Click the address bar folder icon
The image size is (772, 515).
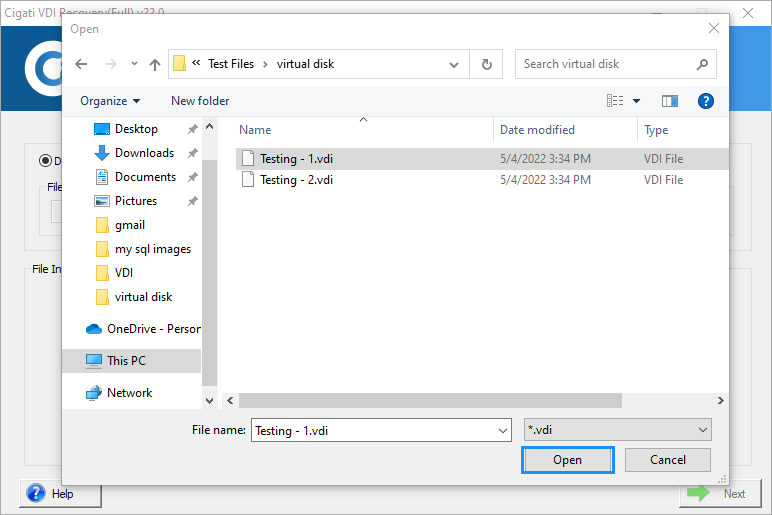tap(179, 64)
